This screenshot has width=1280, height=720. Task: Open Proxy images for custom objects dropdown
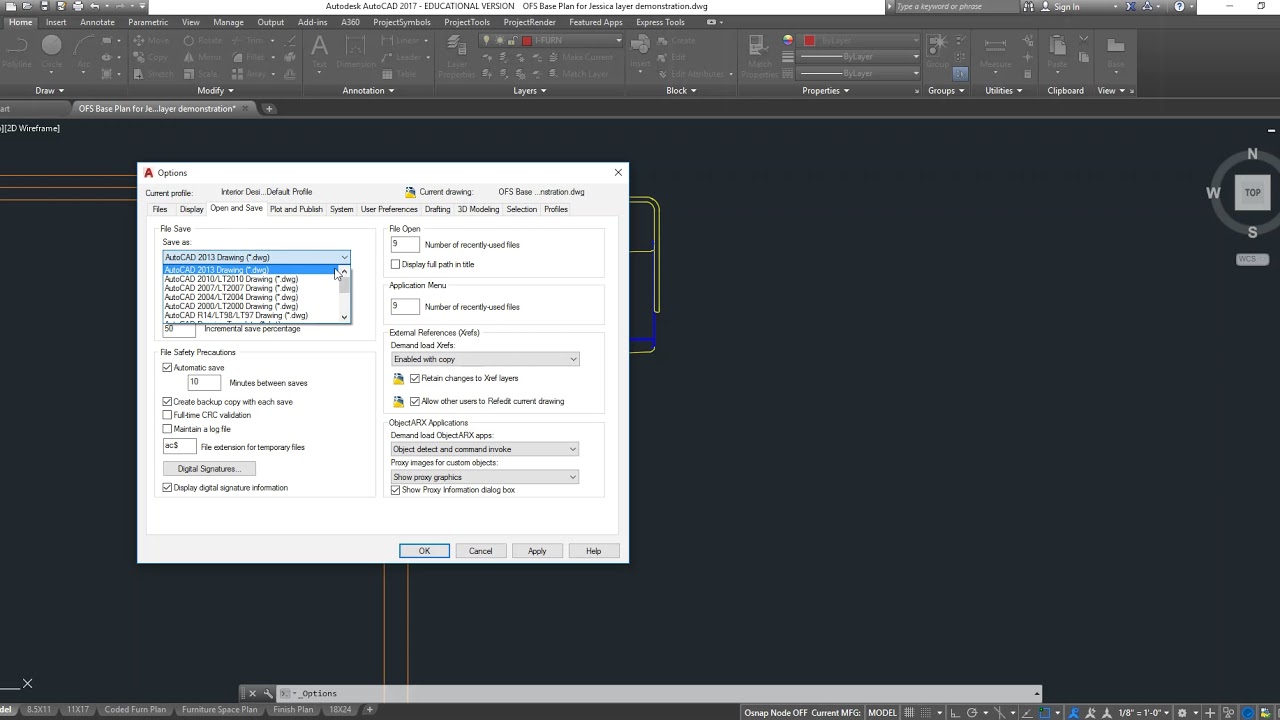(x=485, y=477)
